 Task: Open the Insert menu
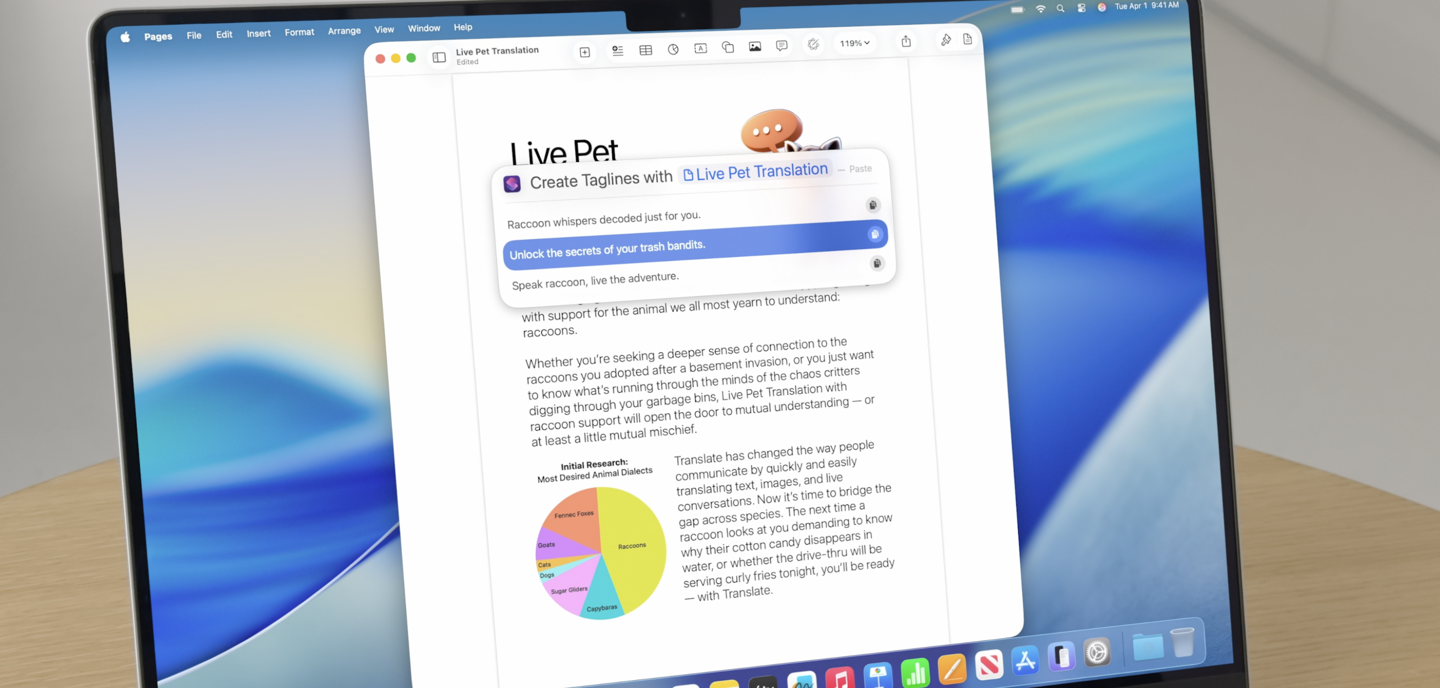pos(258,32)
